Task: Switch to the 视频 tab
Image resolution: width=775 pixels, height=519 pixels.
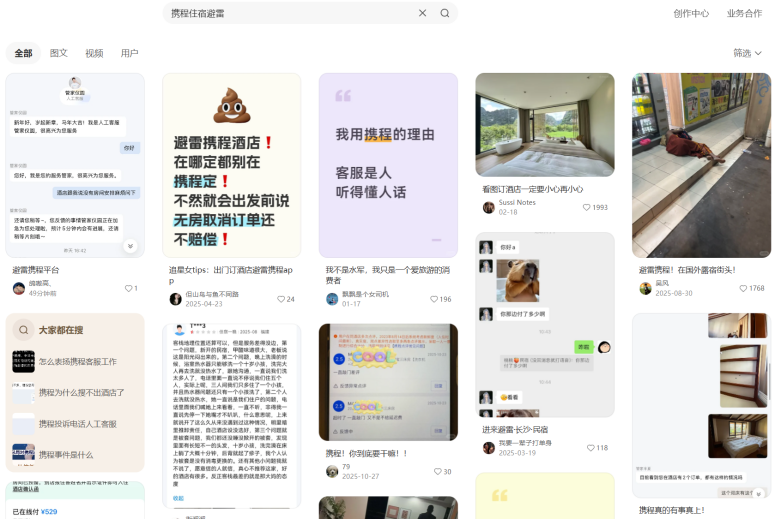Action: point(94,53)
